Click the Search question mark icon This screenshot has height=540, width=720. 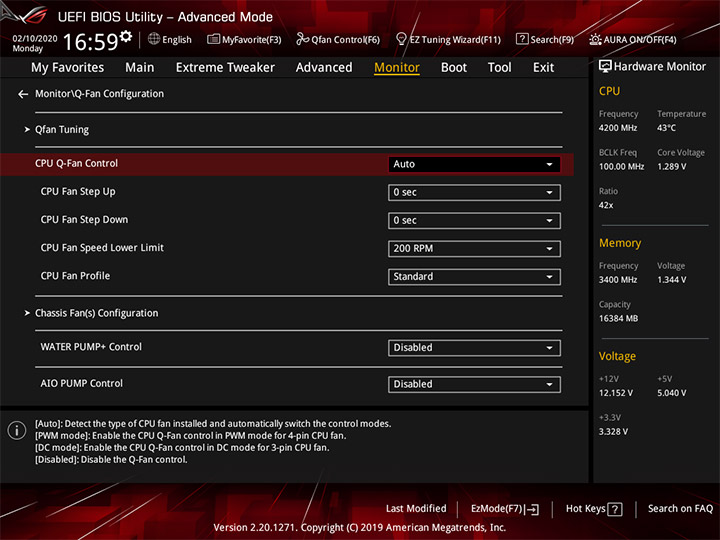(522, 39)
